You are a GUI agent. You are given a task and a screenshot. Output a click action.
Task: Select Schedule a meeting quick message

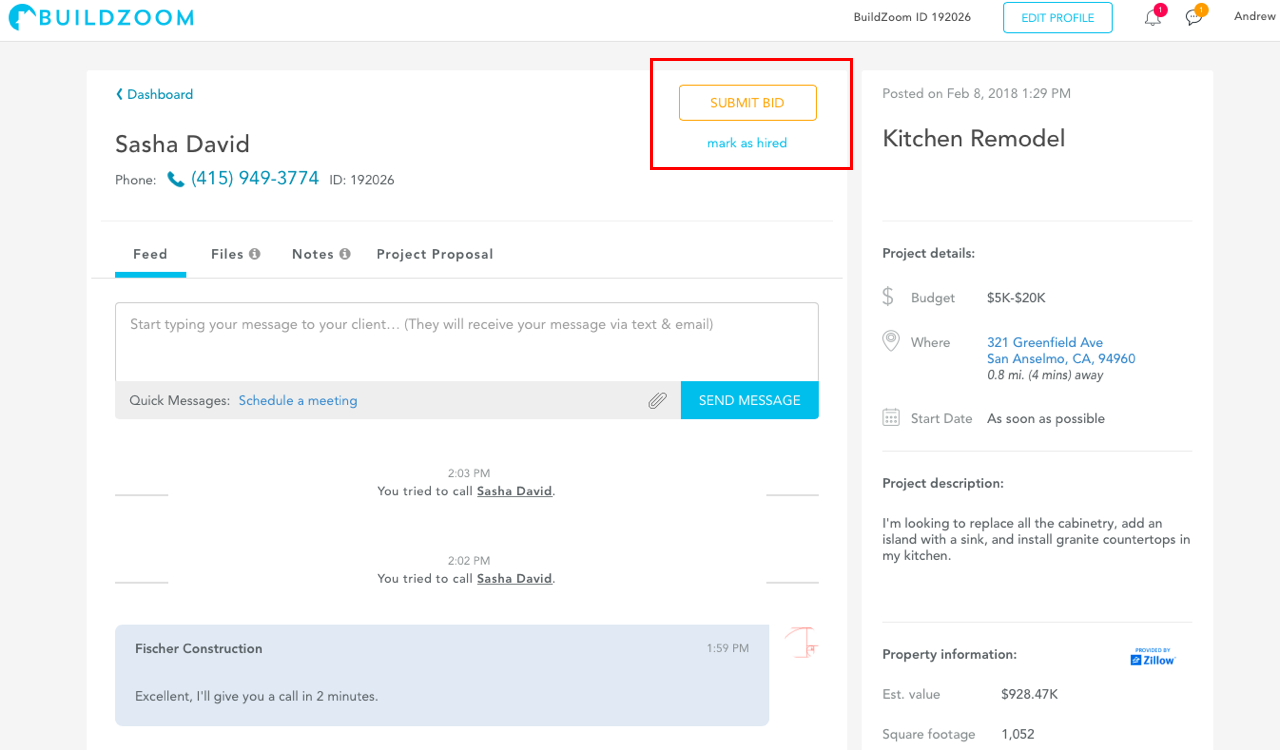tap(298, 400)
